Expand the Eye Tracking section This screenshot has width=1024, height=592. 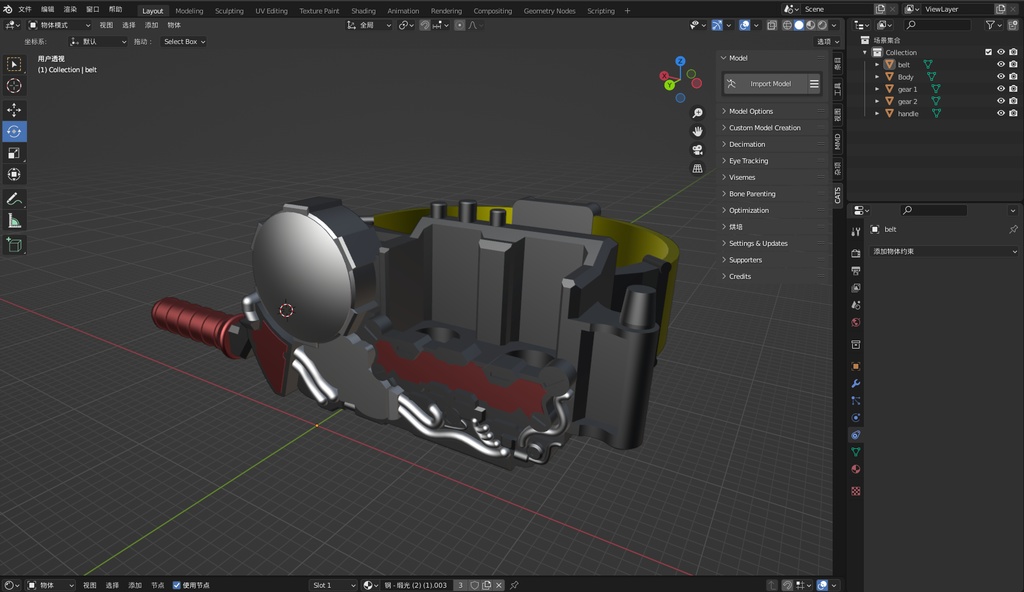[x=748, y=160]
